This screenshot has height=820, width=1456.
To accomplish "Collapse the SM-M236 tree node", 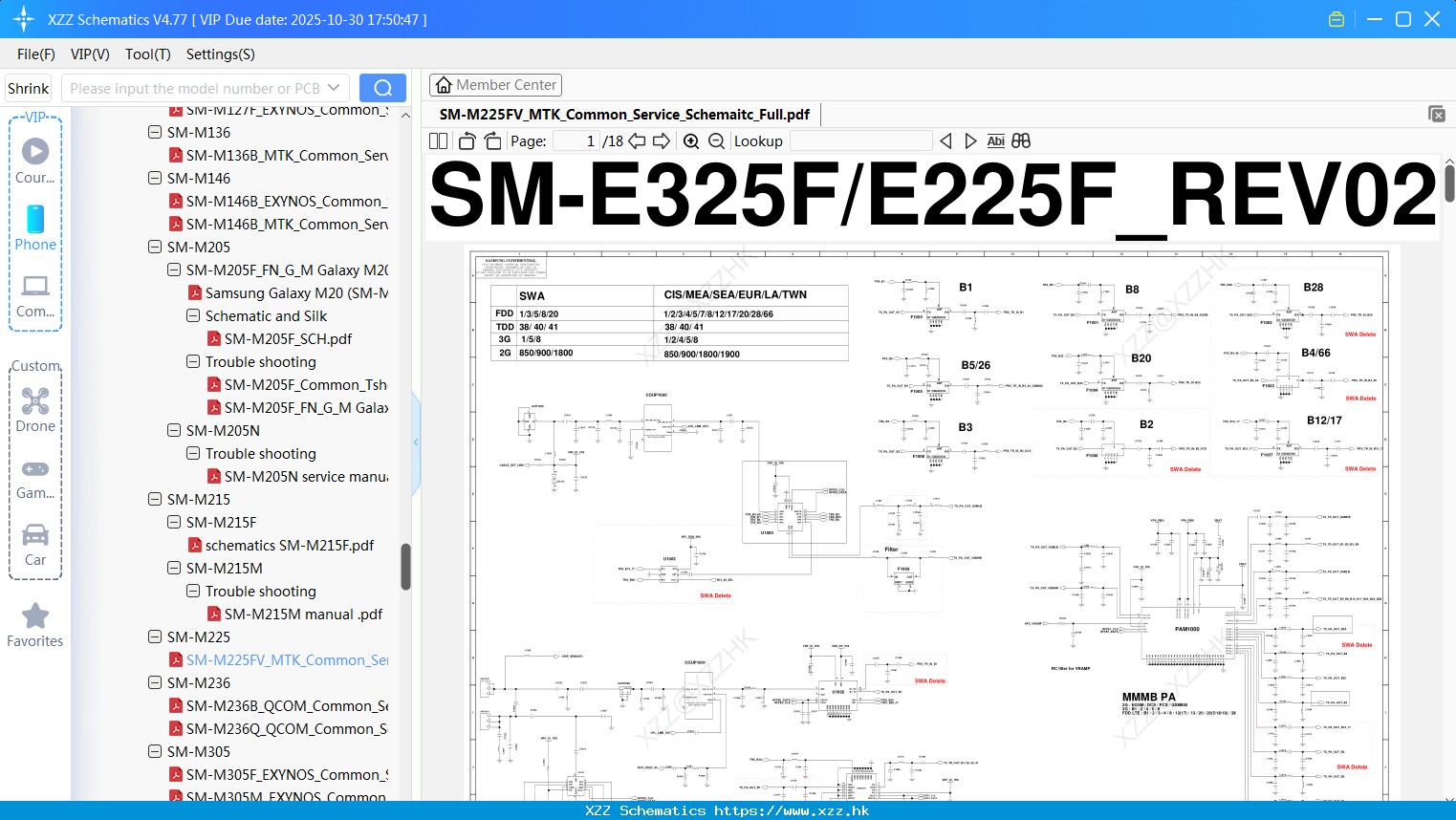I will (155, 682).
